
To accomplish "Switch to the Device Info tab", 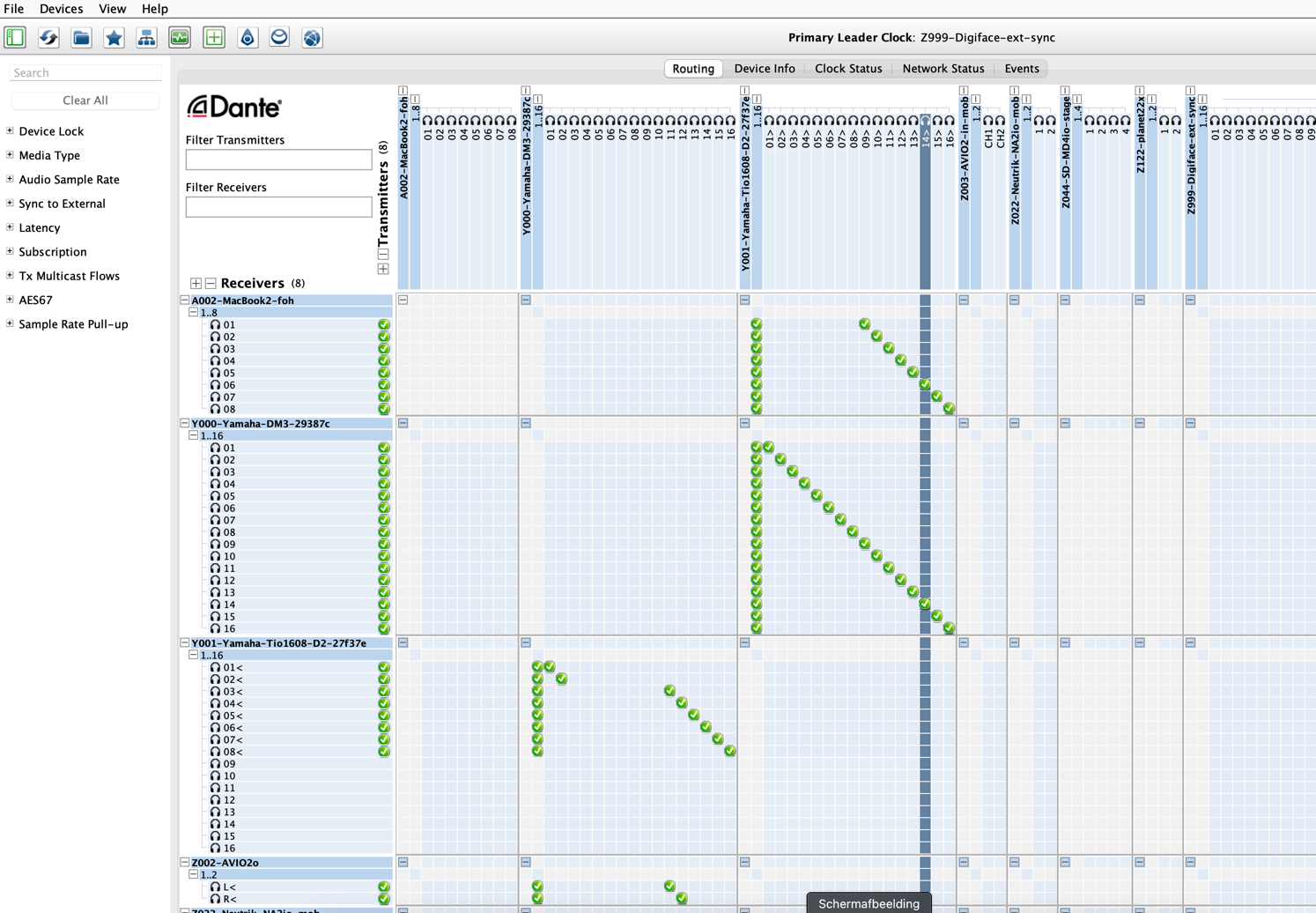I will pyautogui.click(x=765, y=69).
